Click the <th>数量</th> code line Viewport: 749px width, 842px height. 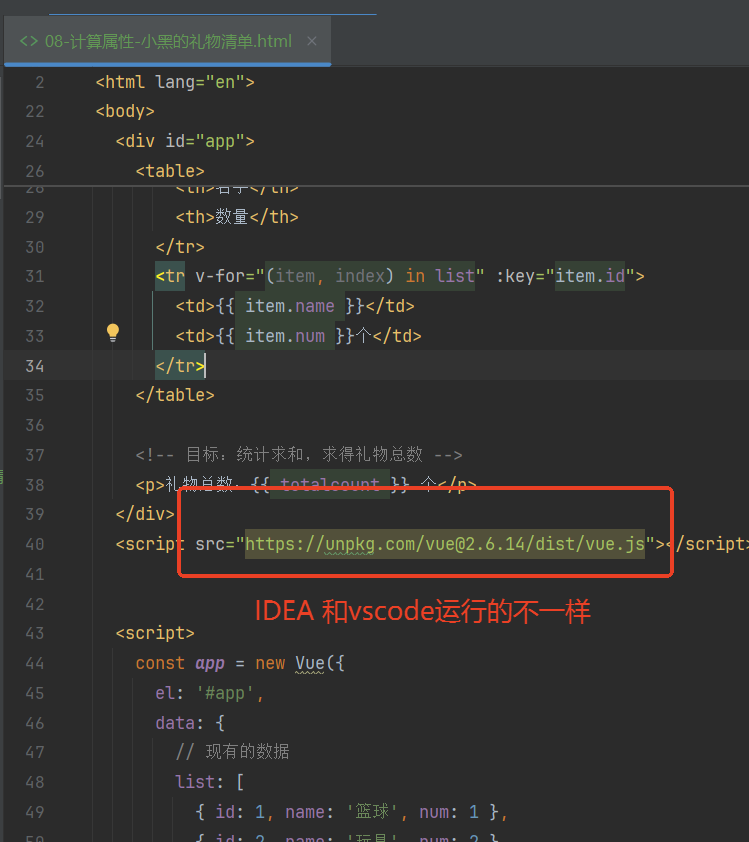tap(237, 217)
